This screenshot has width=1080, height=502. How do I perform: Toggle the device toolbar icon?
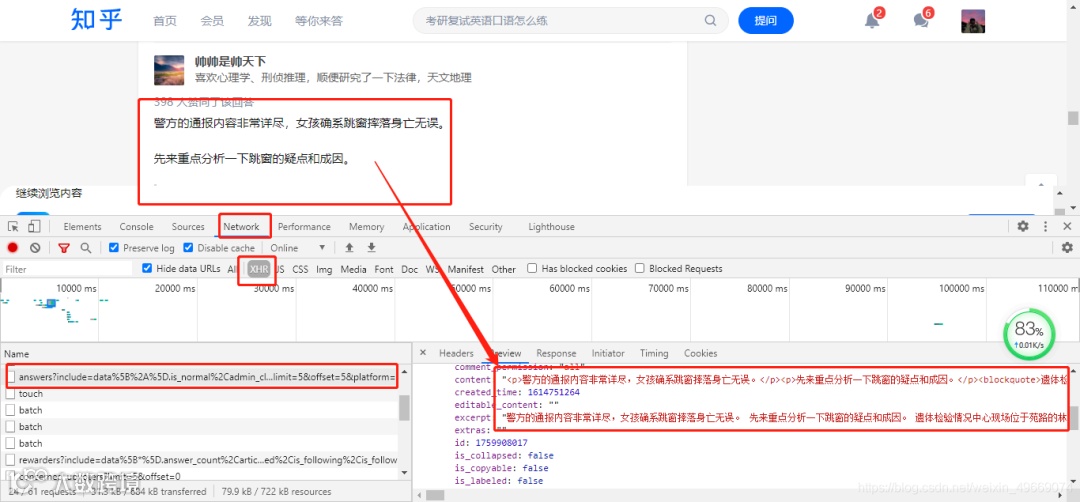pyautogui.click(x=34, y=227)
